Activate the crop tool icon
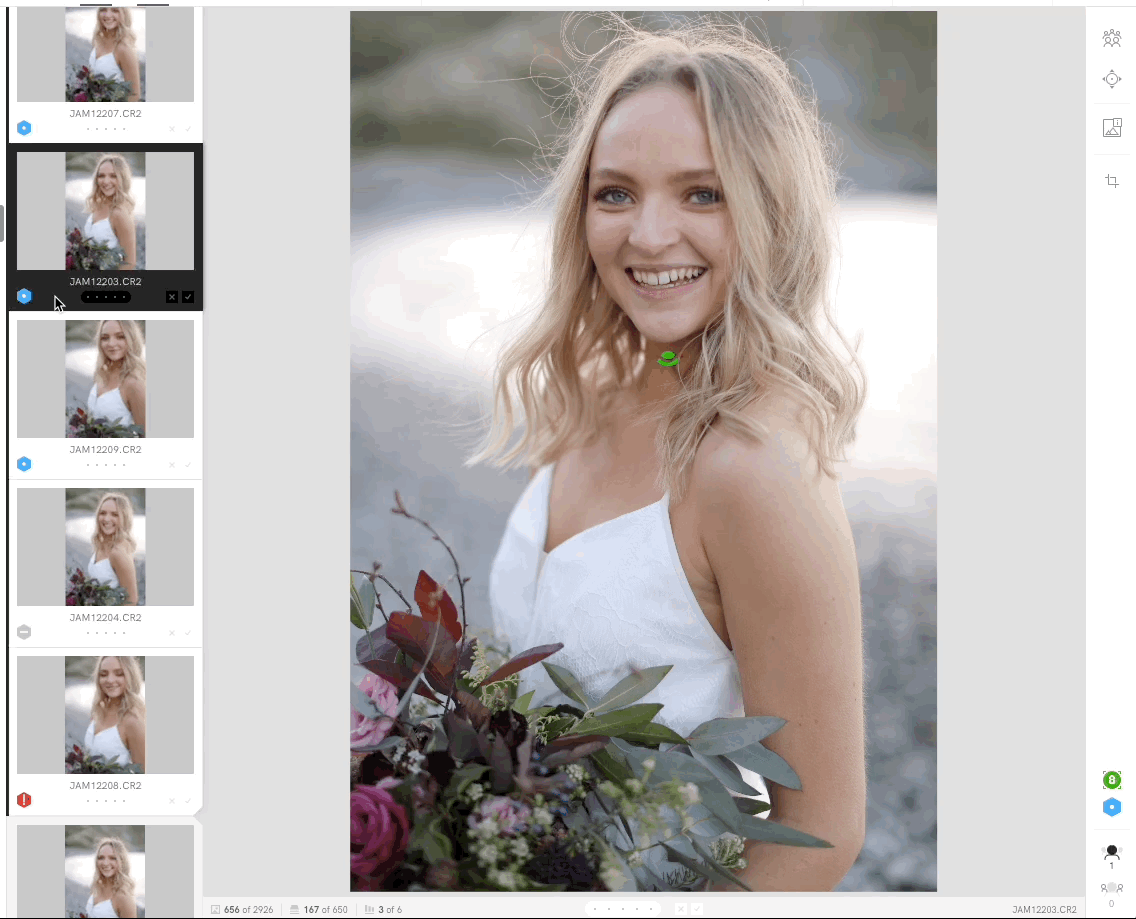Screen dimensions: 1136x919 pyautogui.click(x=1111, y=181)
